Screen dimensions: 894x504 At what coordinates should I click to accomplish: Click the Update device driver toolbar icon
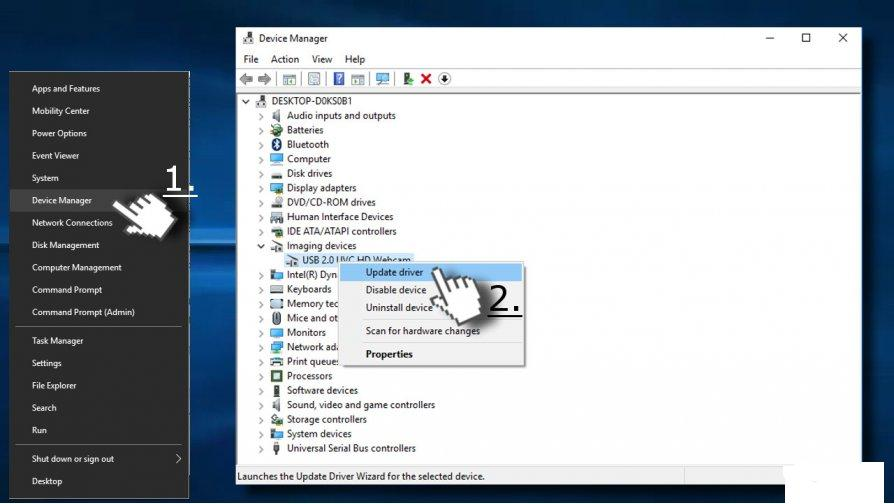[x=408, y=79]
